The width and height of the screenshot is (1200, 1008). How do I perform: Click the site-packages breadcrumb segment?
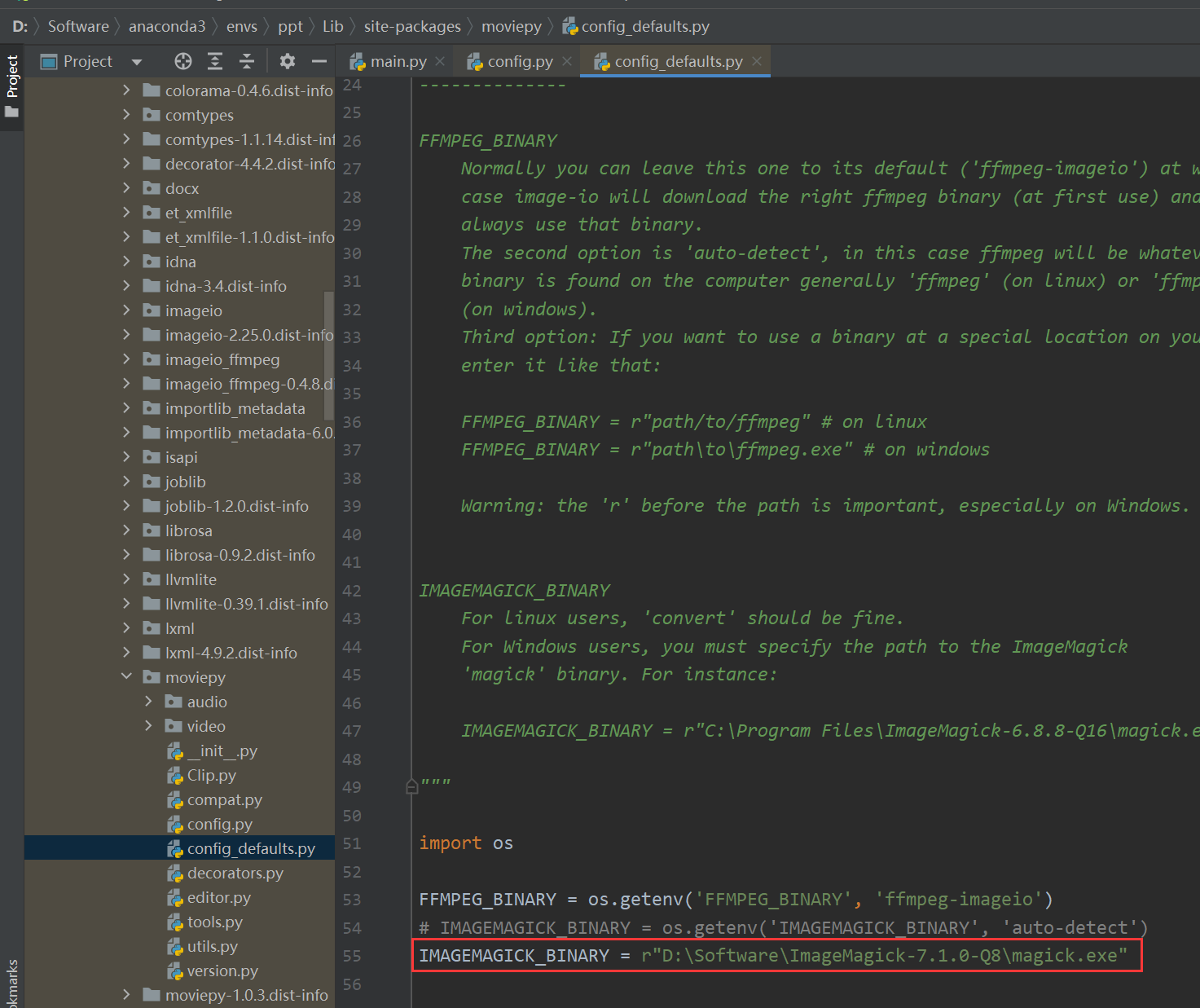click(x=412, y=26)
